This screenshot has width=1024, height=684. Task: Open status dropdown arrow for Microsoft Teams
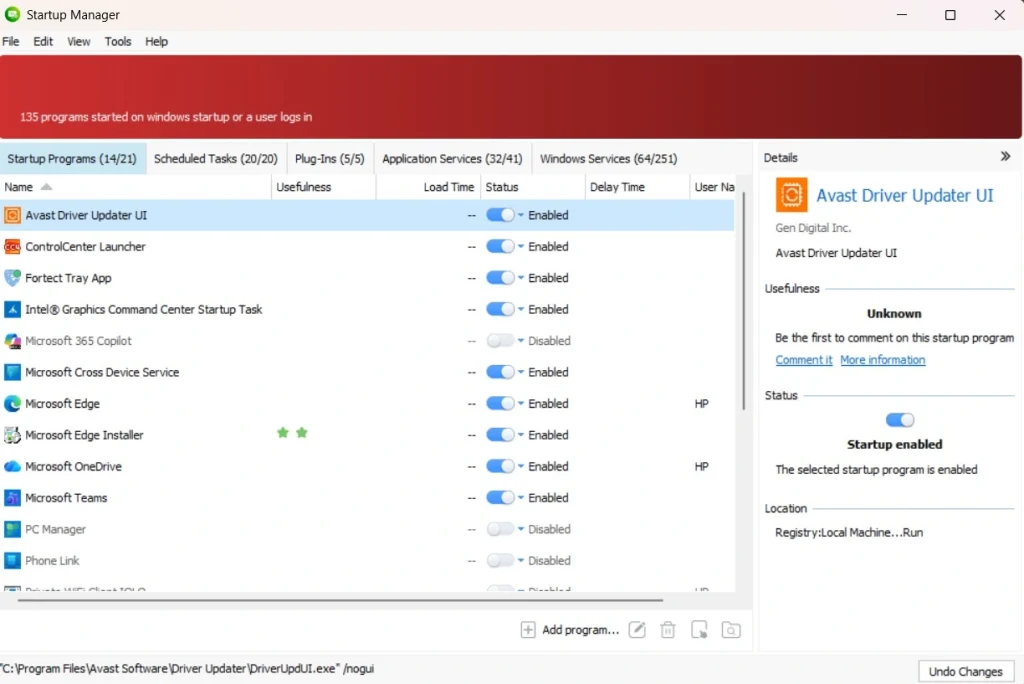520,498
